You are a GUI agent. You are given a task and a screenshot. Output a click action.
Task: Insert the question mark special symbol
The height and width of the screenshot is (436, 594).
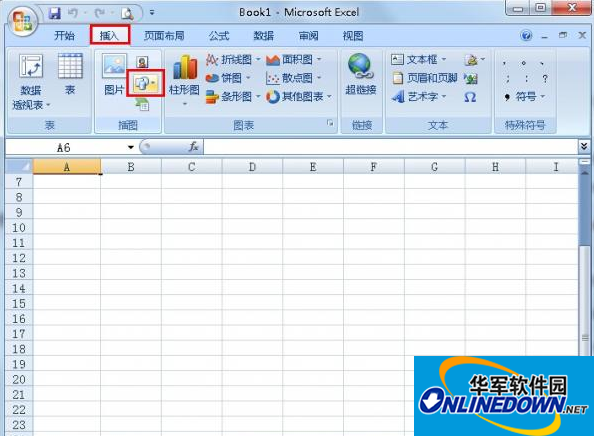(545, 79)
